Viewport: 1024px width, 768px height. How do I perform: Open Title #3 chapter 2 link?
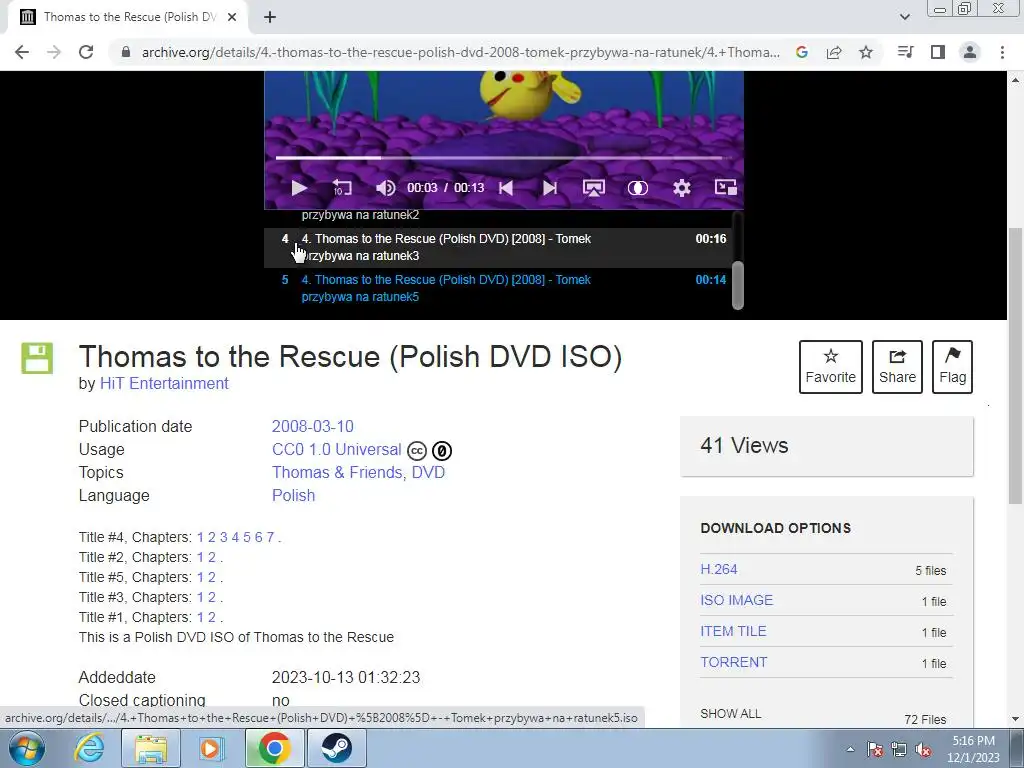tap(212, 597)
